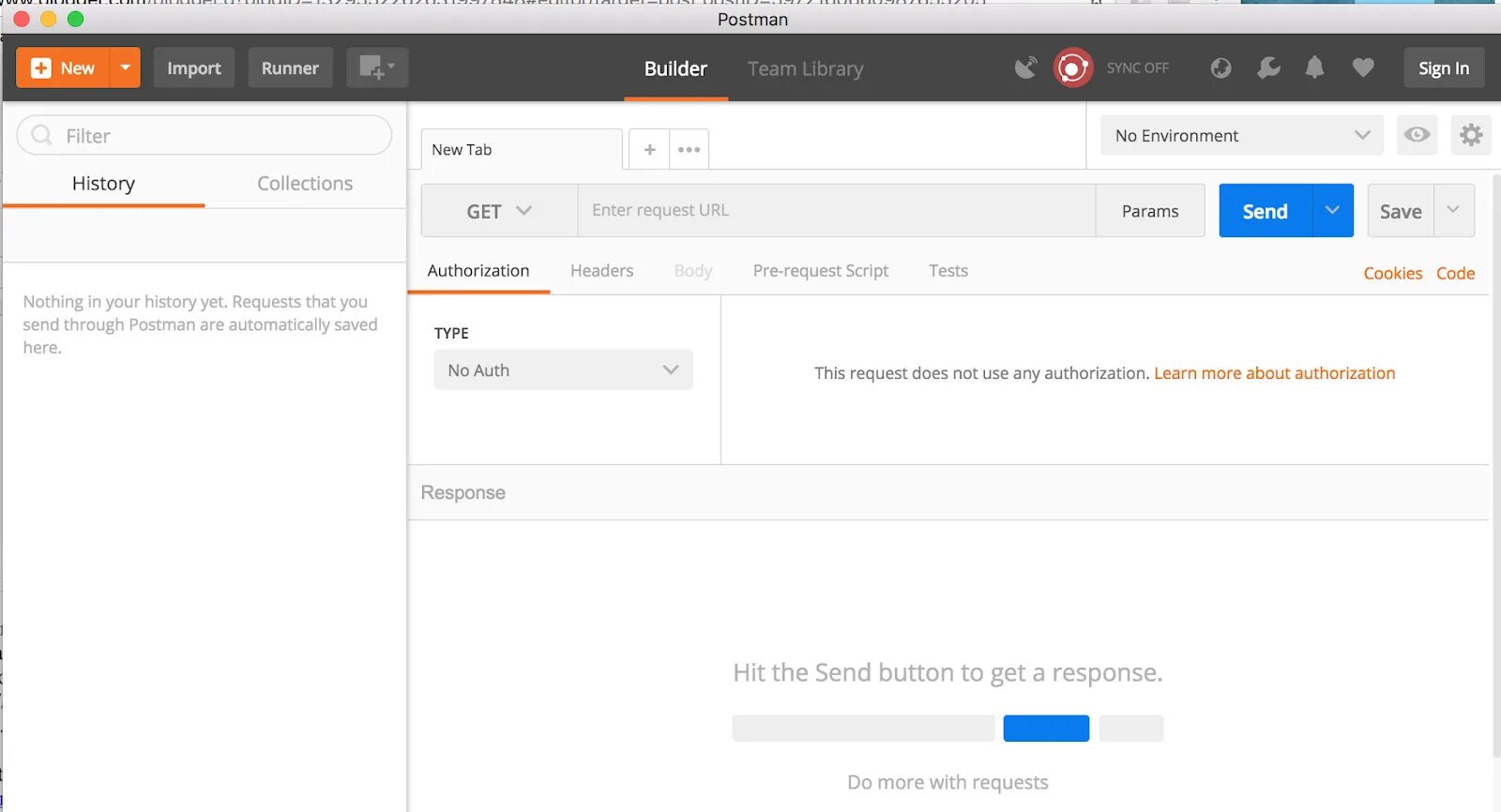The height and width of the screenshot is (812, 1501).
Task: Open the Import dialog
Action: [194, 68]
